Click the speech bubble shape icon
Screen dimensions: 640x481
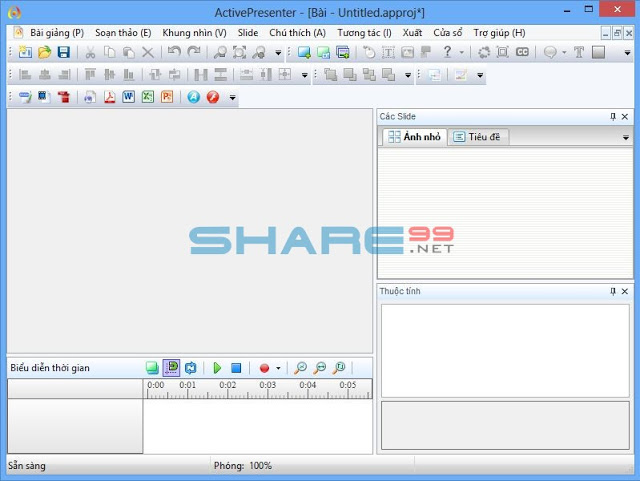point(550,52)
